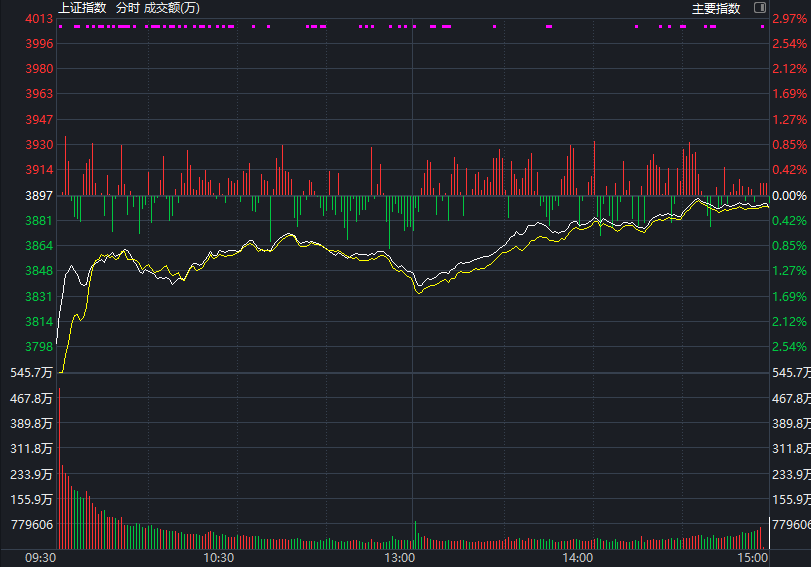The image size is (811, 567).
Task: Click the 09:30 time axis label
Action: [40, 557]
